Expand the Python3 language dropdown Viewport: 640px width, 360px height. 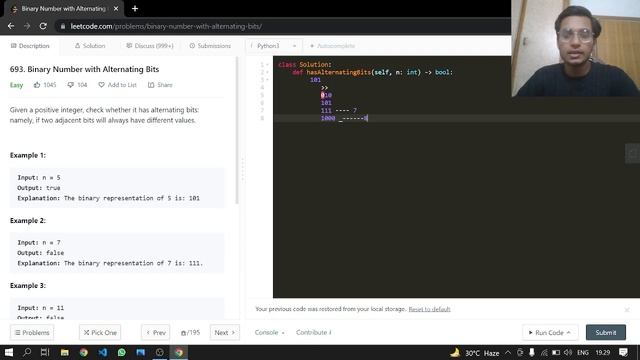coord(274,46)
